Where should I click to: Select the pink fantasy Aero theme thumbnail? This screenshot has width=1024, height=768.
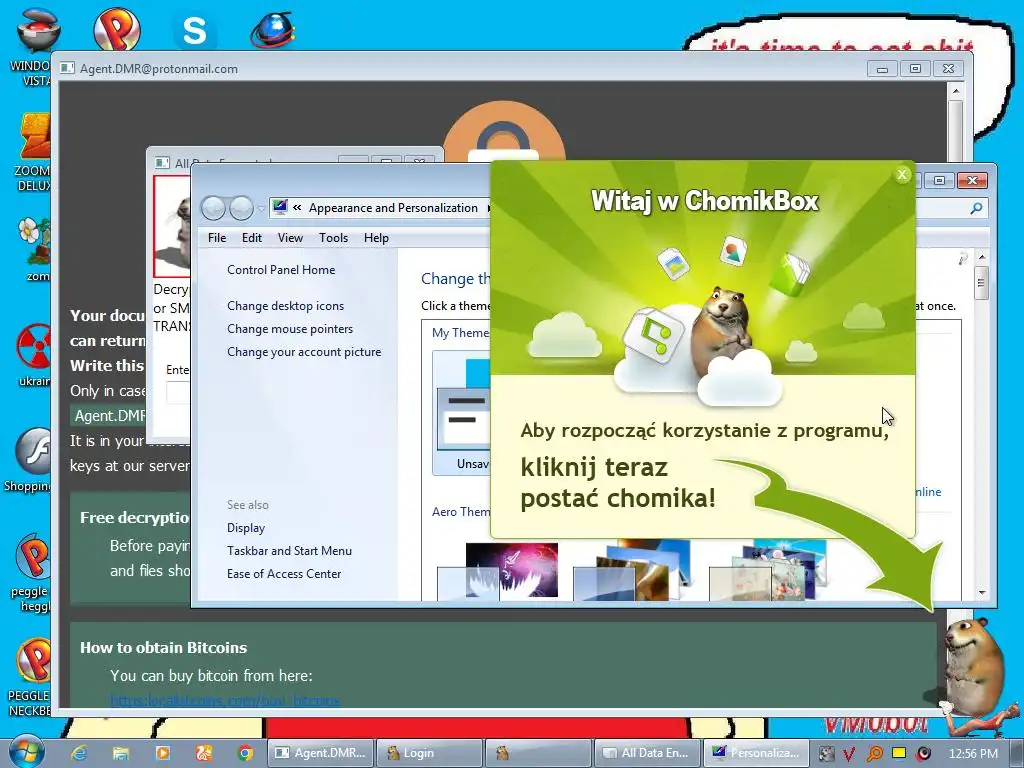click(x=498, y=571)
